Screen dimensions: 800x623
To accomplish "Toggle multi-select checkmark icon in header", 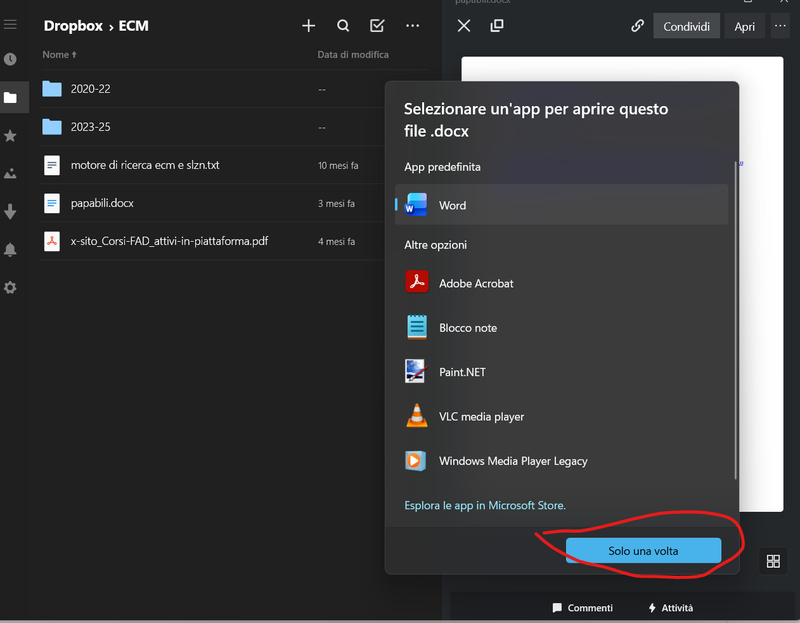I will click(377, 26).
